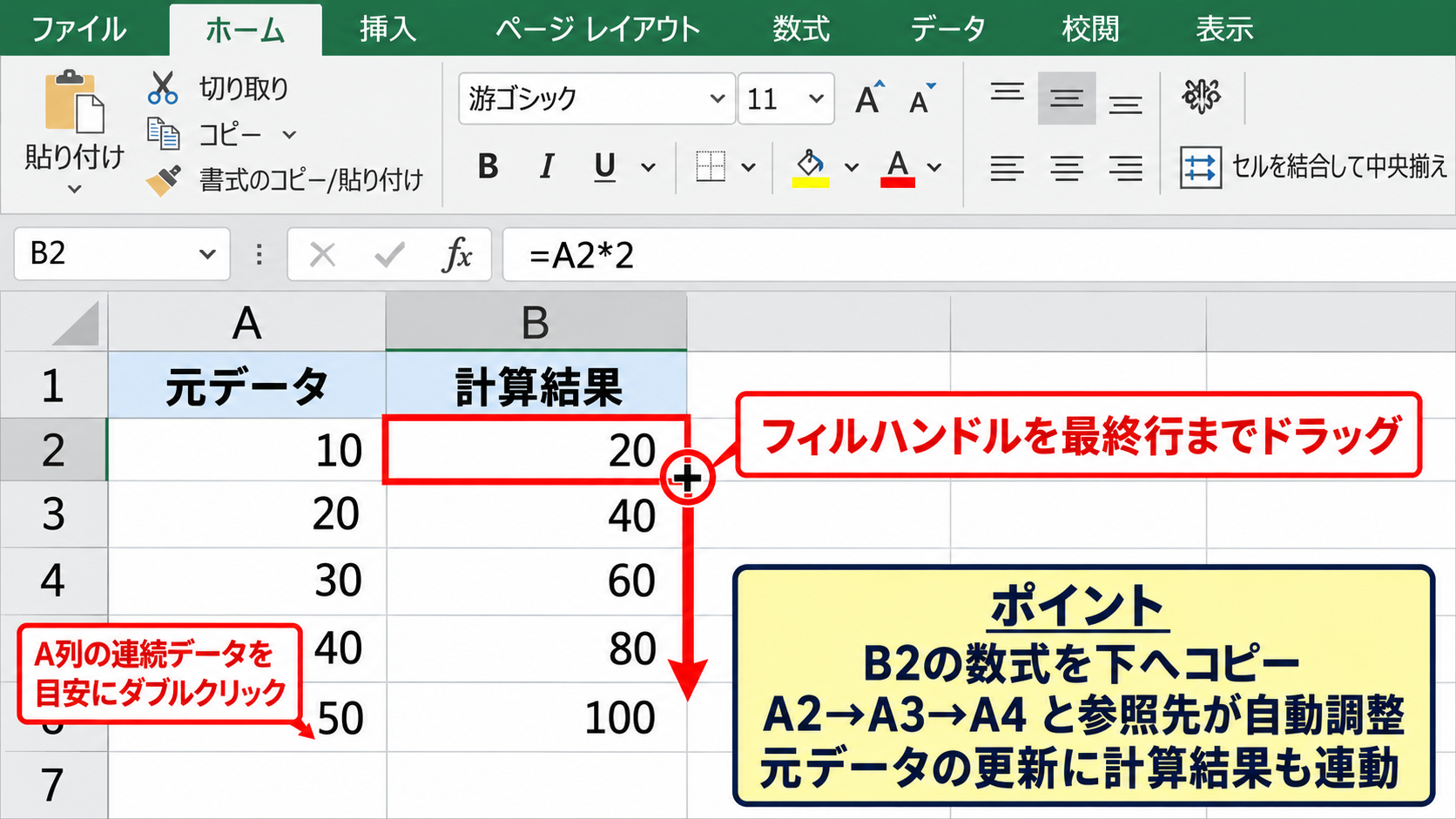
Task: Align text to top of cell
Action: tap(1007, 92)
